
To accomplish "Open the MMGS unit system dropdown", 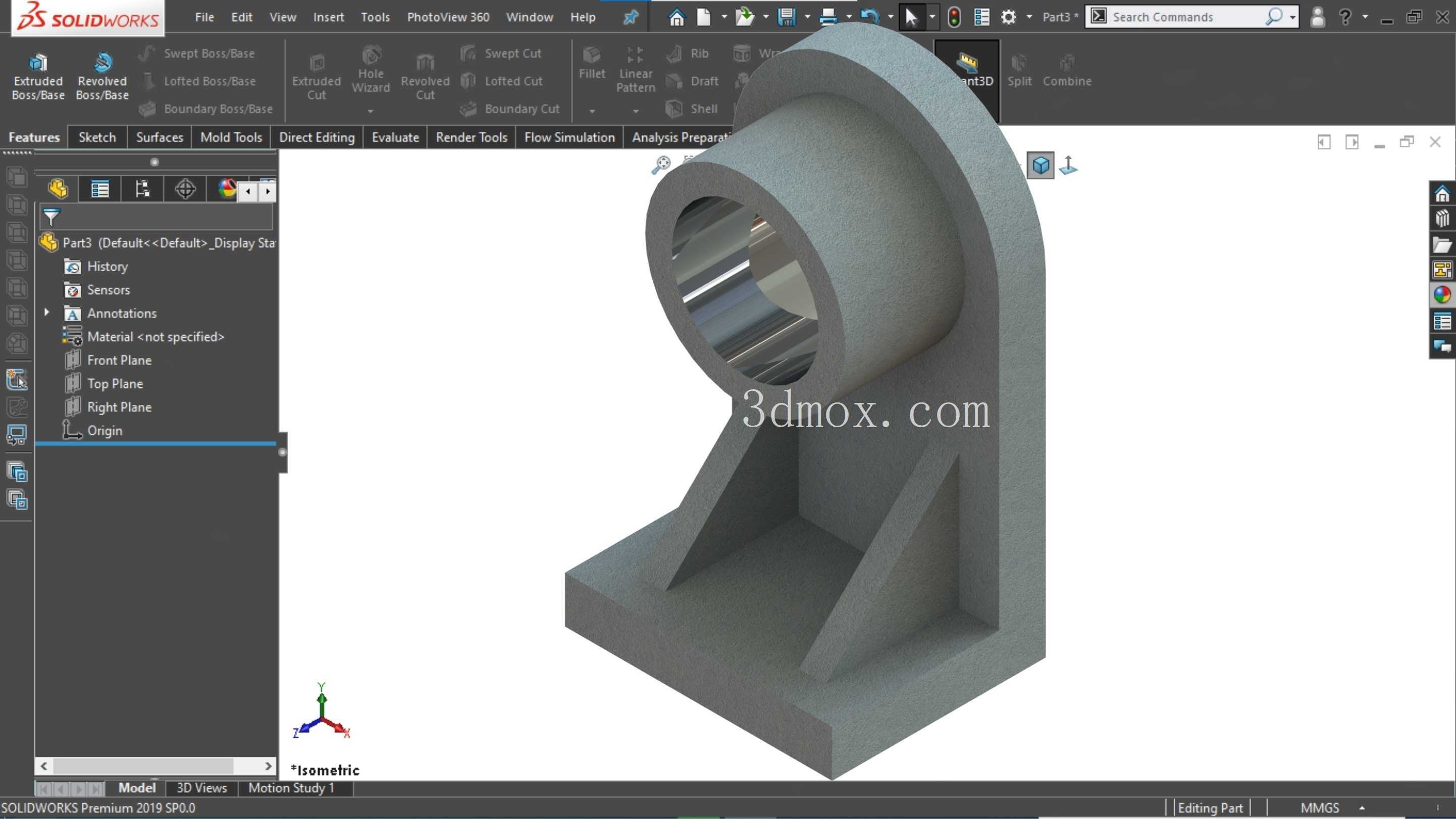I will click(x=1363, y=808).
